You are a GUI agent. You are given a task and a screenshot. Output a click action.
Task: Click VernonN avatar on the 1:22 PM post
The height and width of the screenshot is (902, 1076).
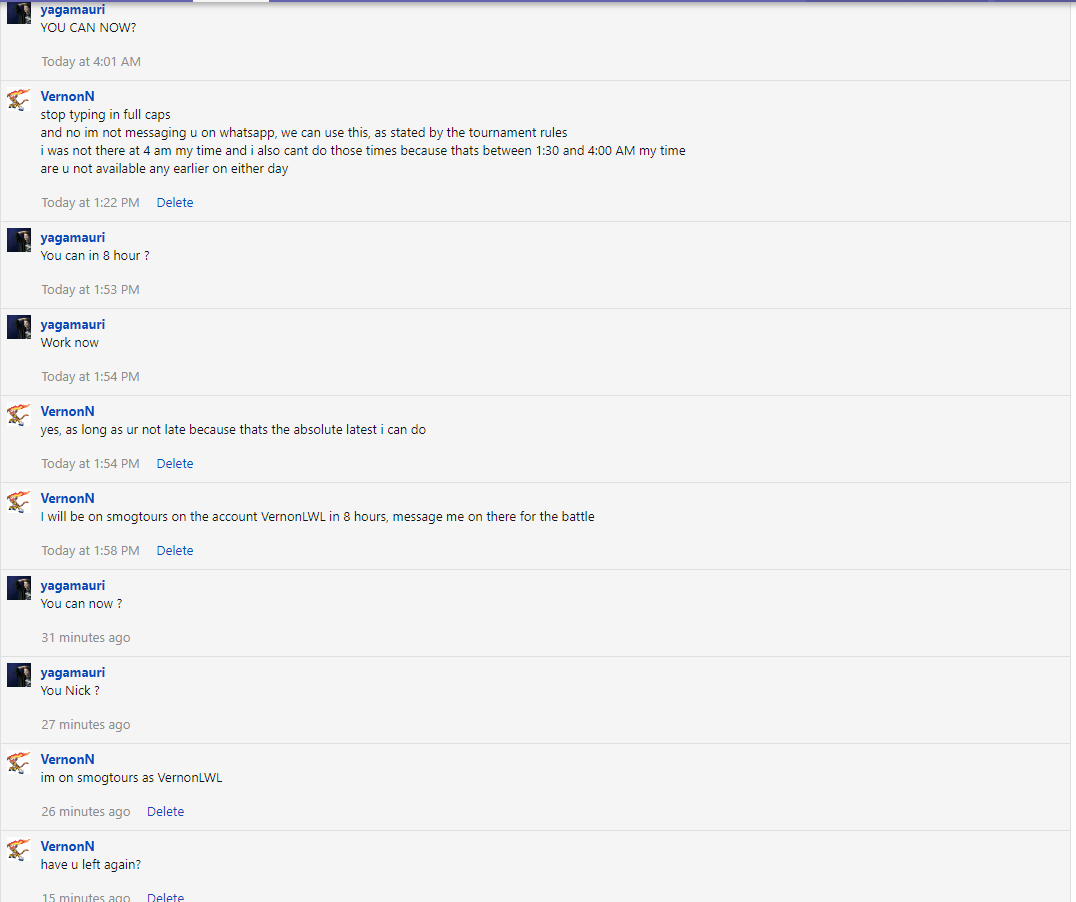[x=19, y=100]
